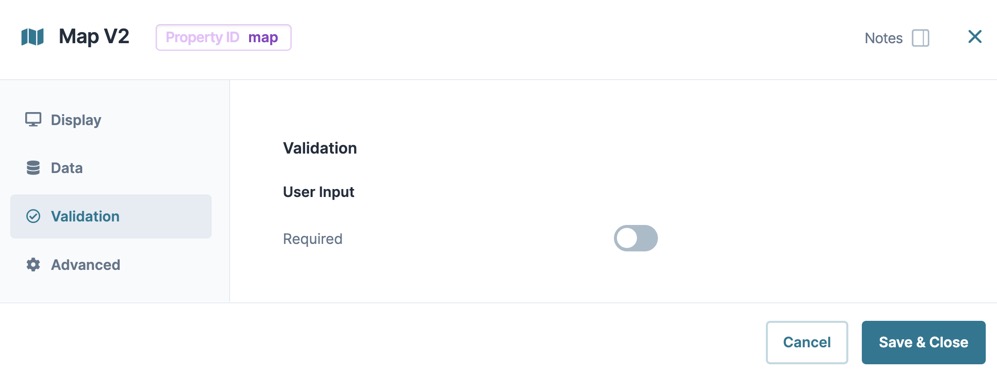Viewport: 997px width, 374px height.
Task: Click the checkmark circle icon for Validation
Action: pyautogui.click(x=33, y=216)
